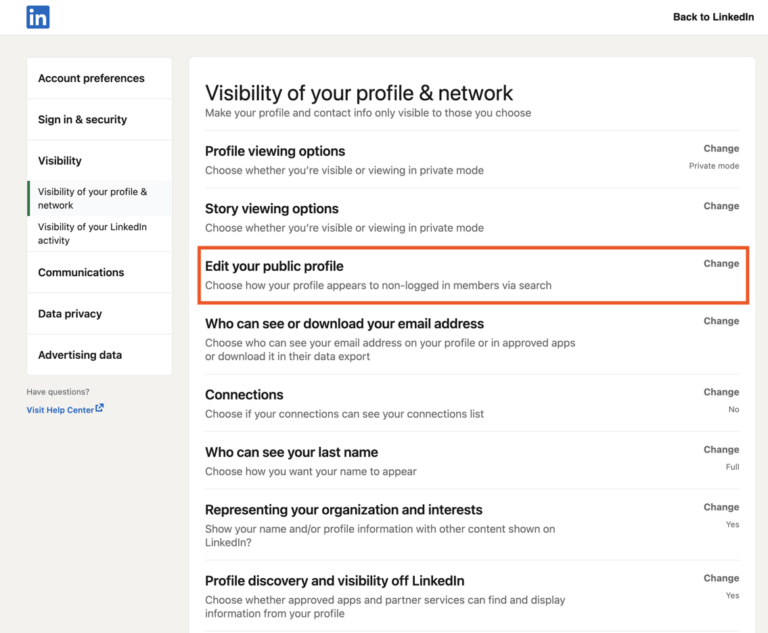Change Connections visibility setting

(721, 392)
